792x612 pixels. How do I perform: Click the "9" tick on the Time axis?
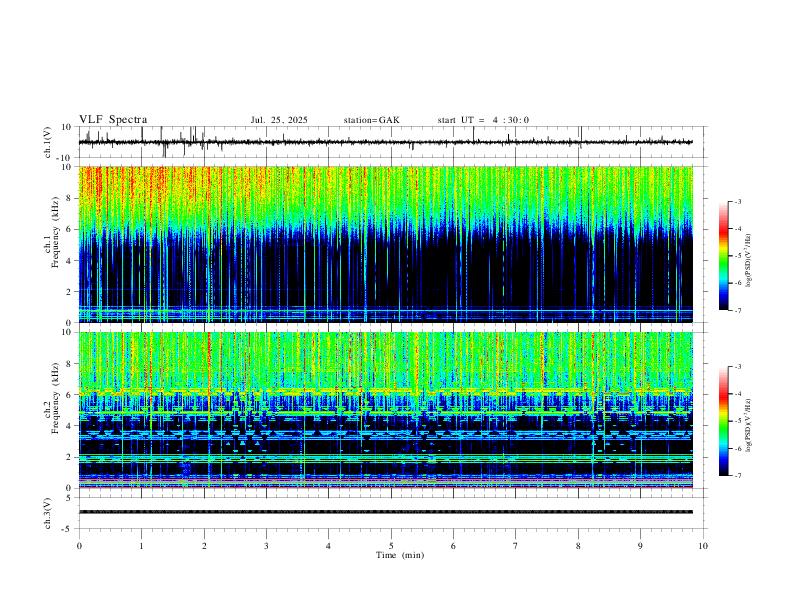pyautogui.click(x=640, y=546)
